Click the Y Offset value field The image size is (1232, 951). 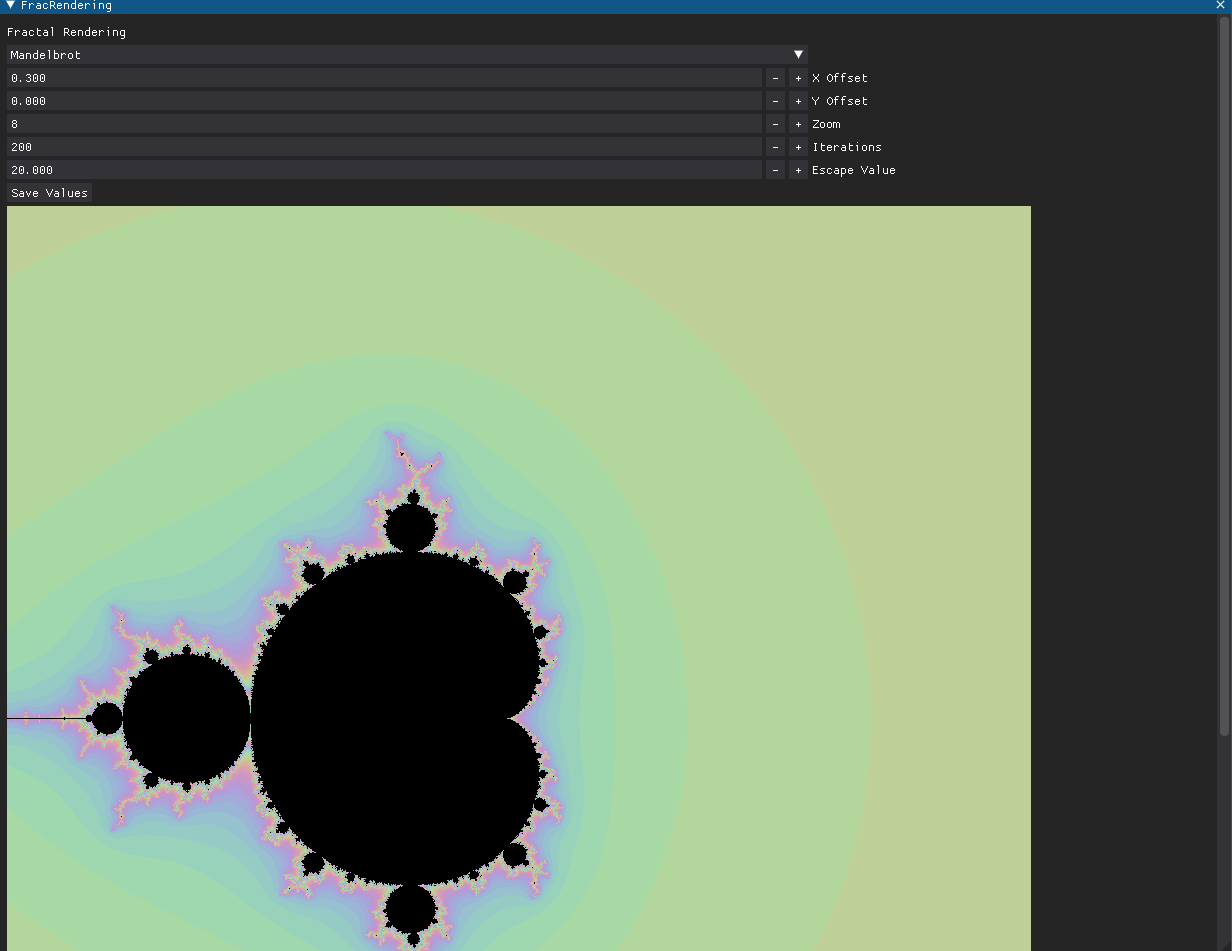(x=384, y=101)
